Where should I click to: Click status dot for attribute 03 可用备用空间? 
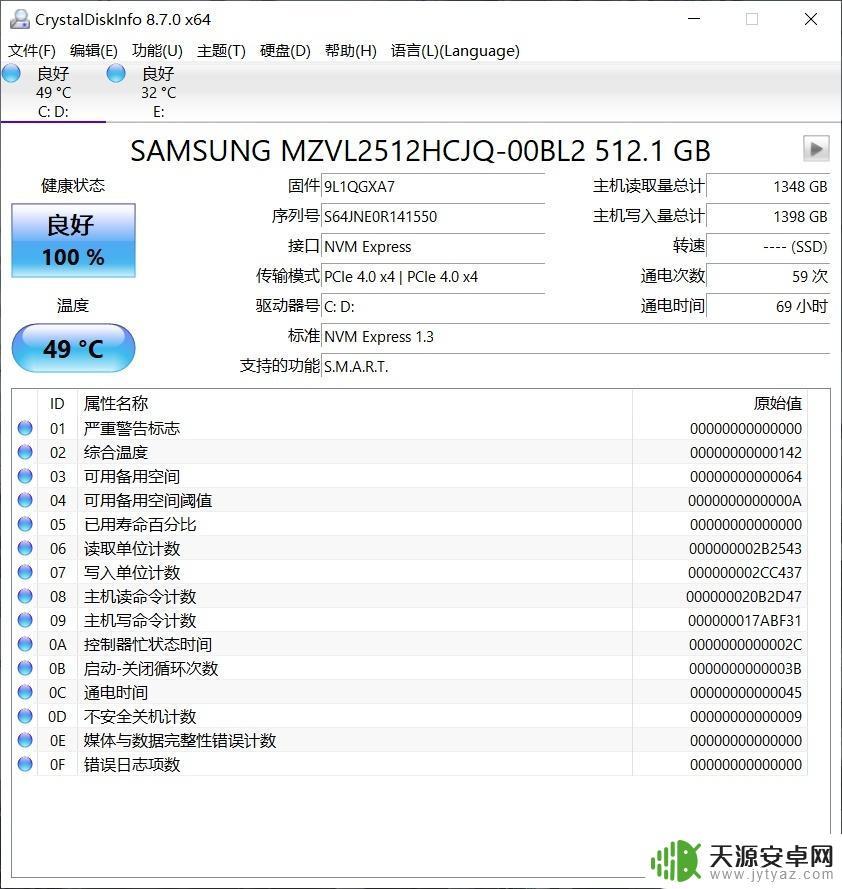(25, 476)
